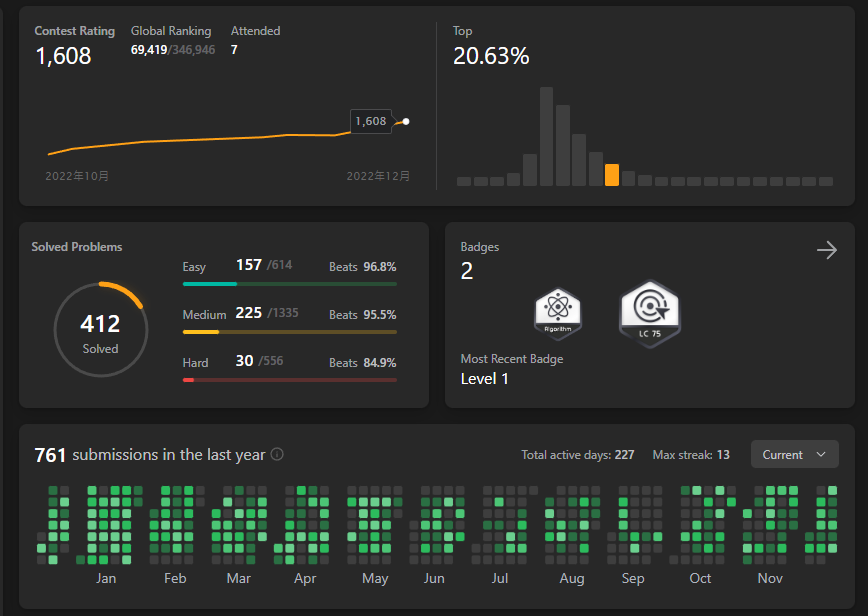The width and height of the screenshot is (868, 616).
Task: Select the Most Recent Badge Level 1 text
Action: [484, 379]
